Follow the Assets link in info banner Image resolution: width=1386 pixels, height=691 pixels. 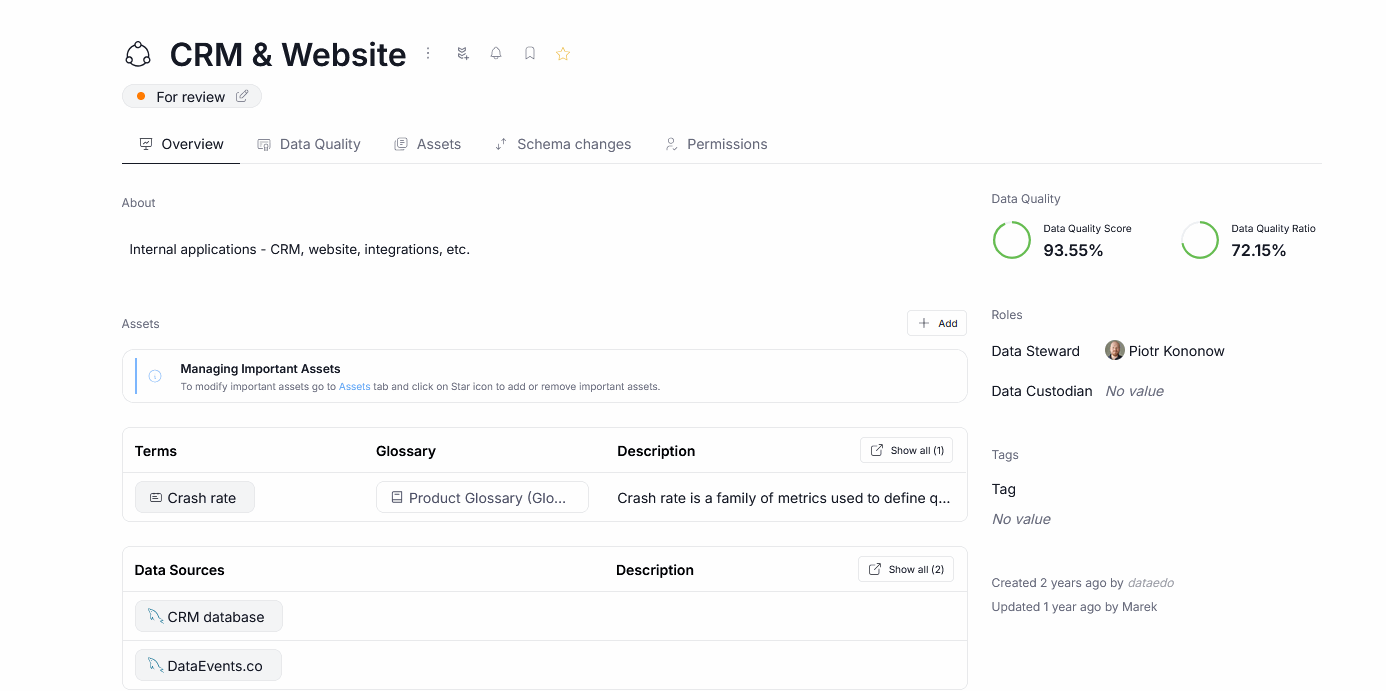click(354, 386)
